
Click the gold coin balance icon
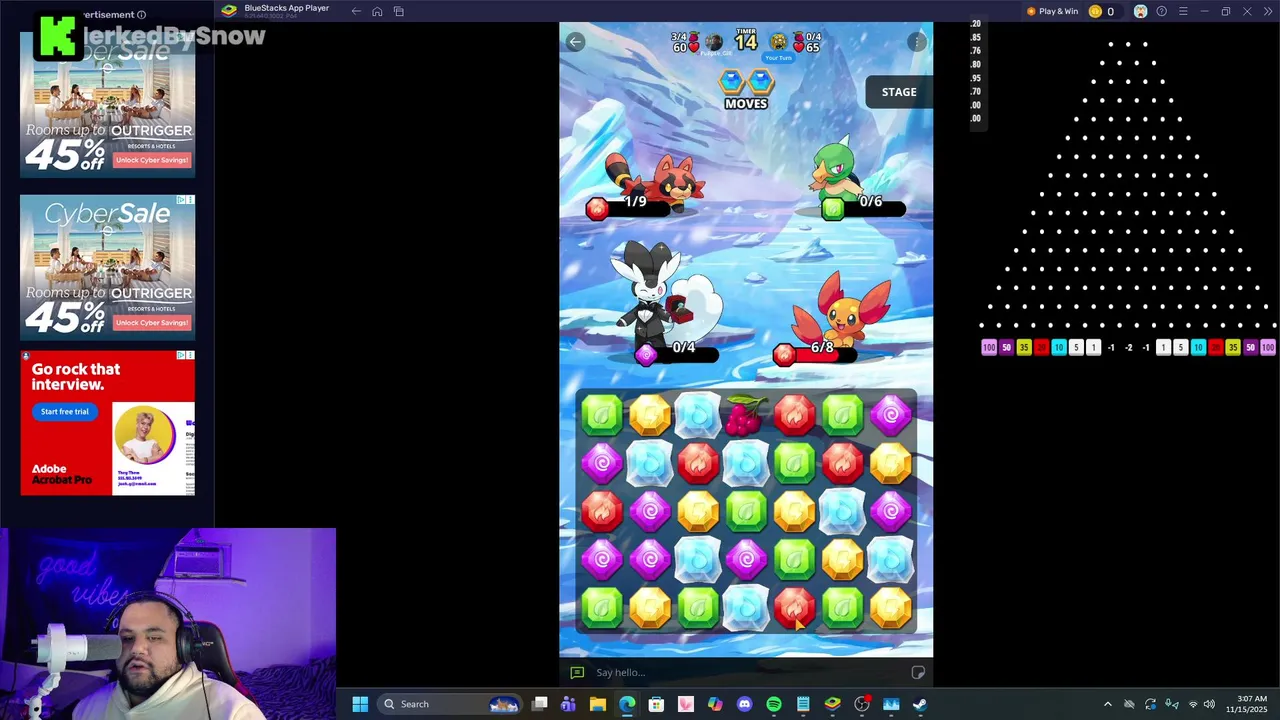click(x=1095, y=11)
